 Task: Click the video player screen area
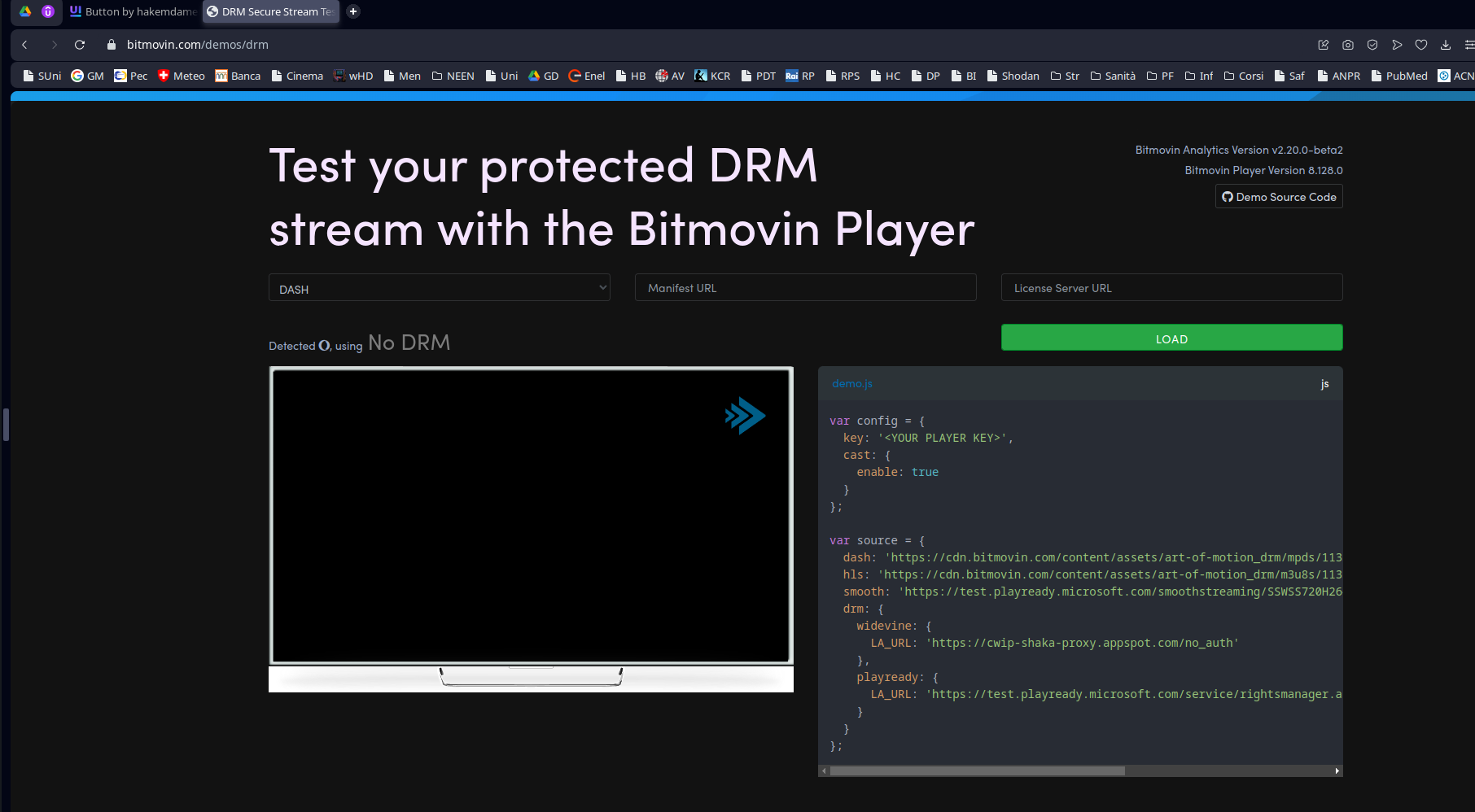(x=531, y=516)
